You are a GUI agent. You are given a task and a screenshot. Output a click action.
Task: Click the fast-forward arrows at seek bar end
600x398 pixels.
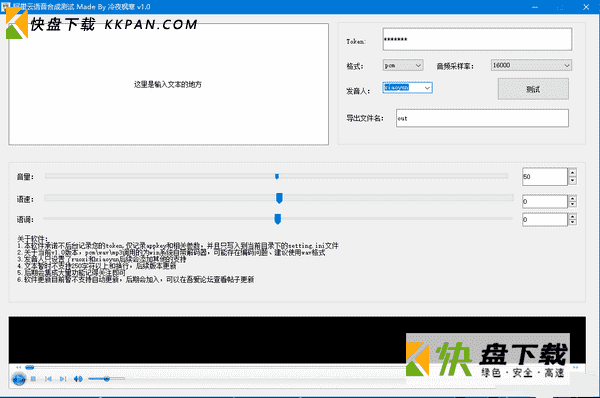[576, 367]
